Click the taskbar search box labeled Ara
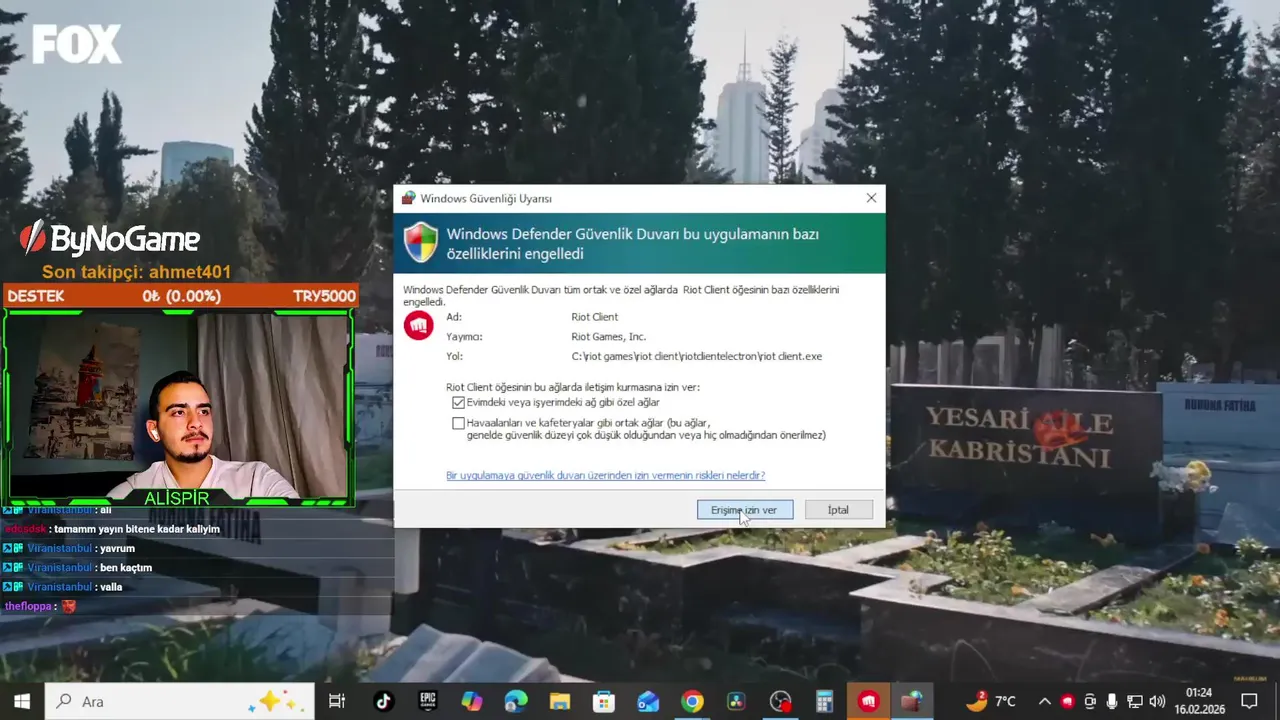Screen dimensions: 1280x720 [x=180, y=701]
